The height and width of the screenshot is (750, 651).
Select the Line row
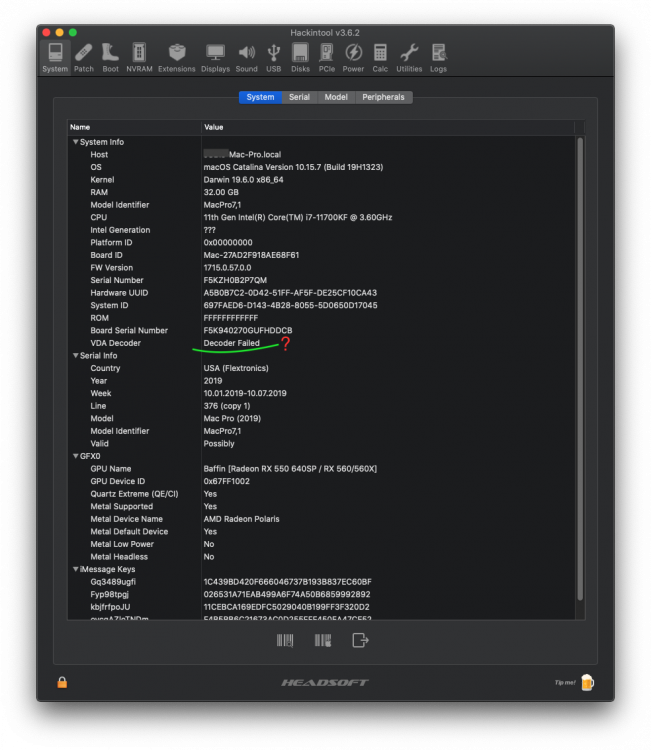coord(321,406)
